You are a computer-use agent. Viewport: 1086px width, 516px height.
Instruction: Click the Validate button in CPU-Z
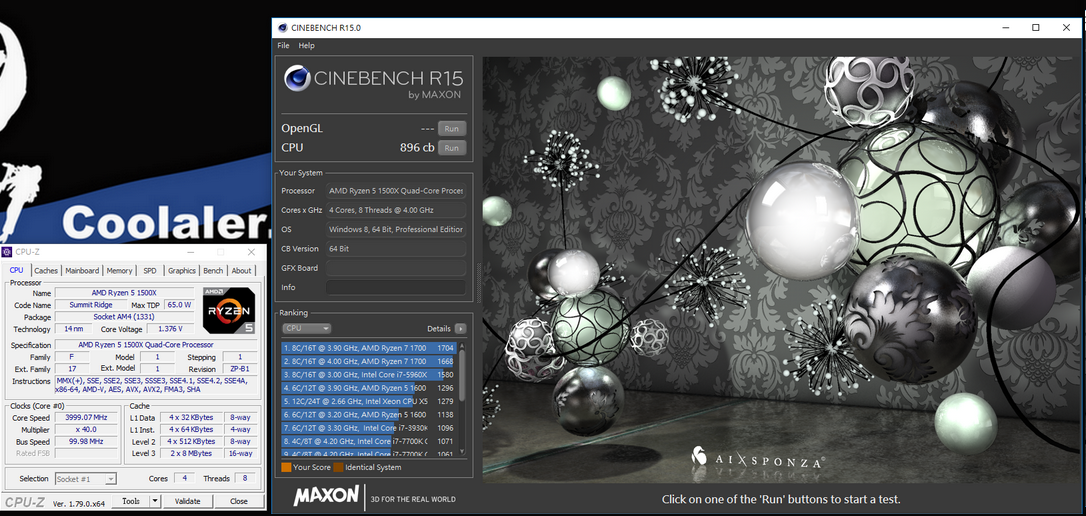(x=187, y=501)
